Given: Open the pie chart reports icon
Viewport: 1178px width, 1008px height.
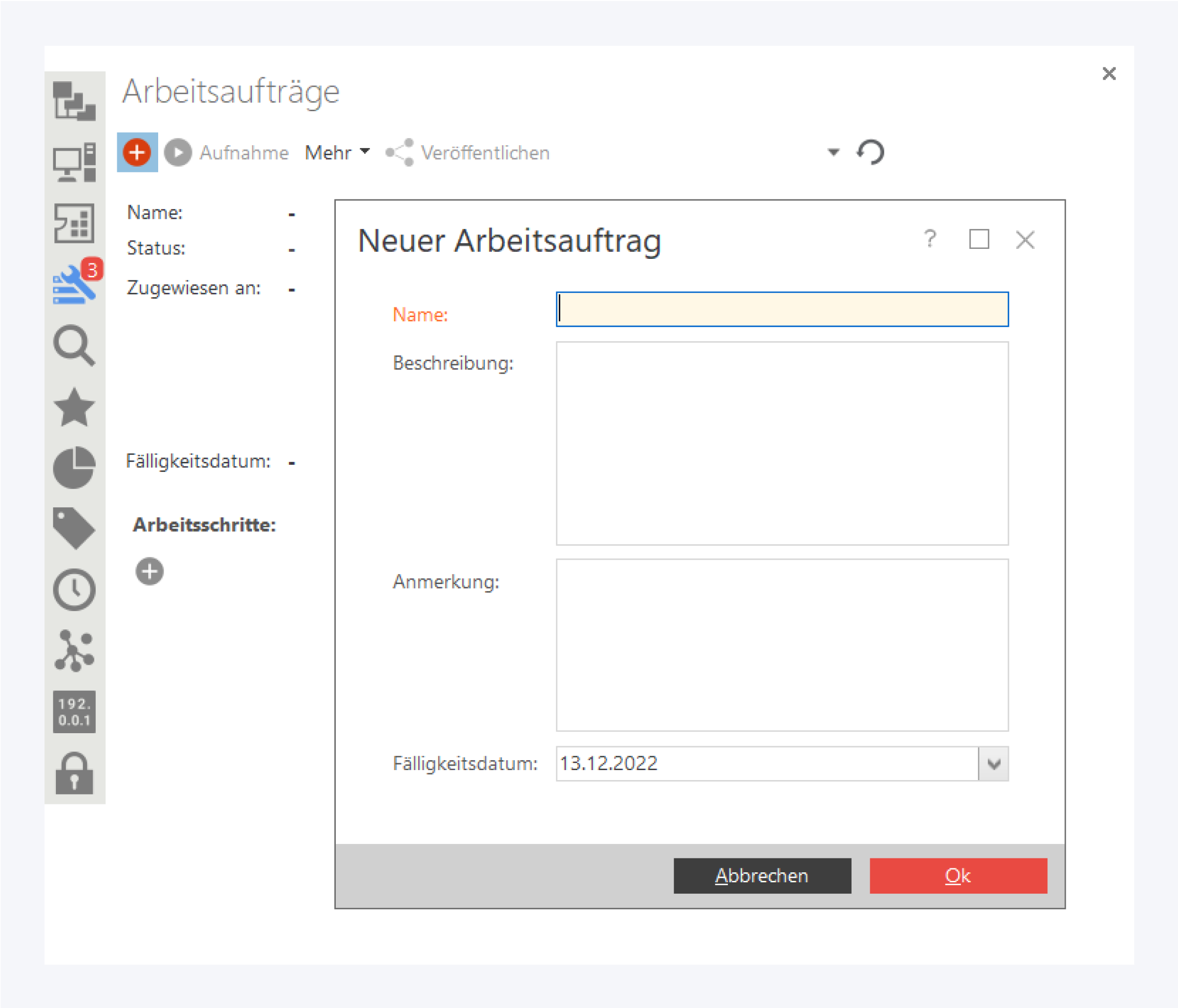Looking at the screenshot, I should [74, 468].
